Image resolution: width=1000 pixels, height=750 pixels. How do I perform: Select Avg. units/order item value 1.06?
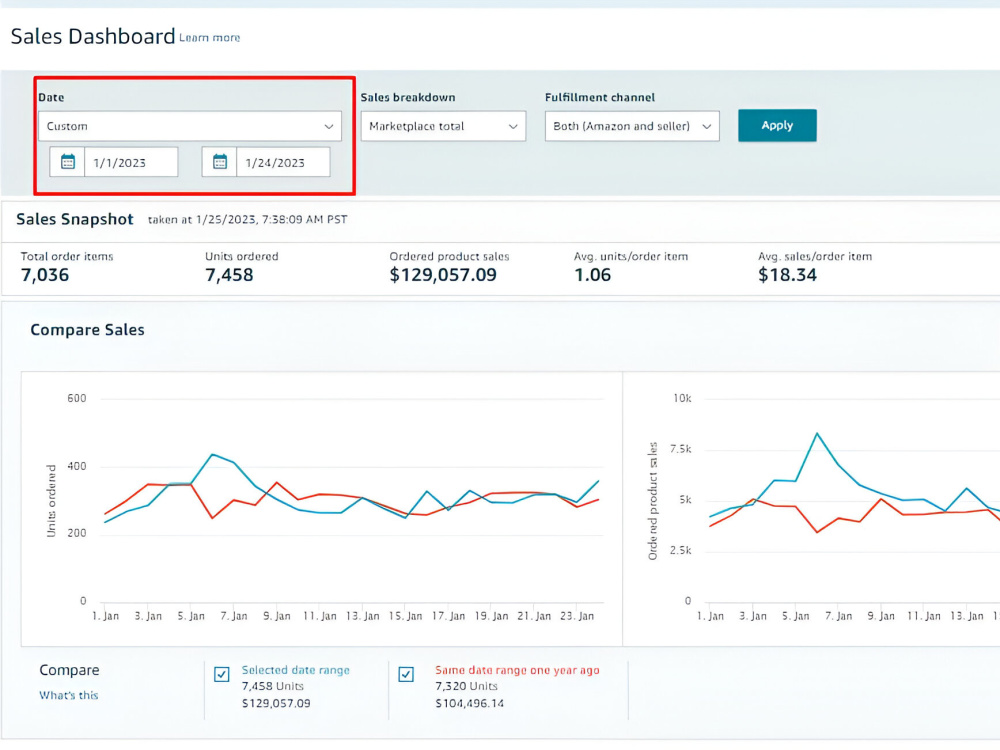(x=592, y=275)
